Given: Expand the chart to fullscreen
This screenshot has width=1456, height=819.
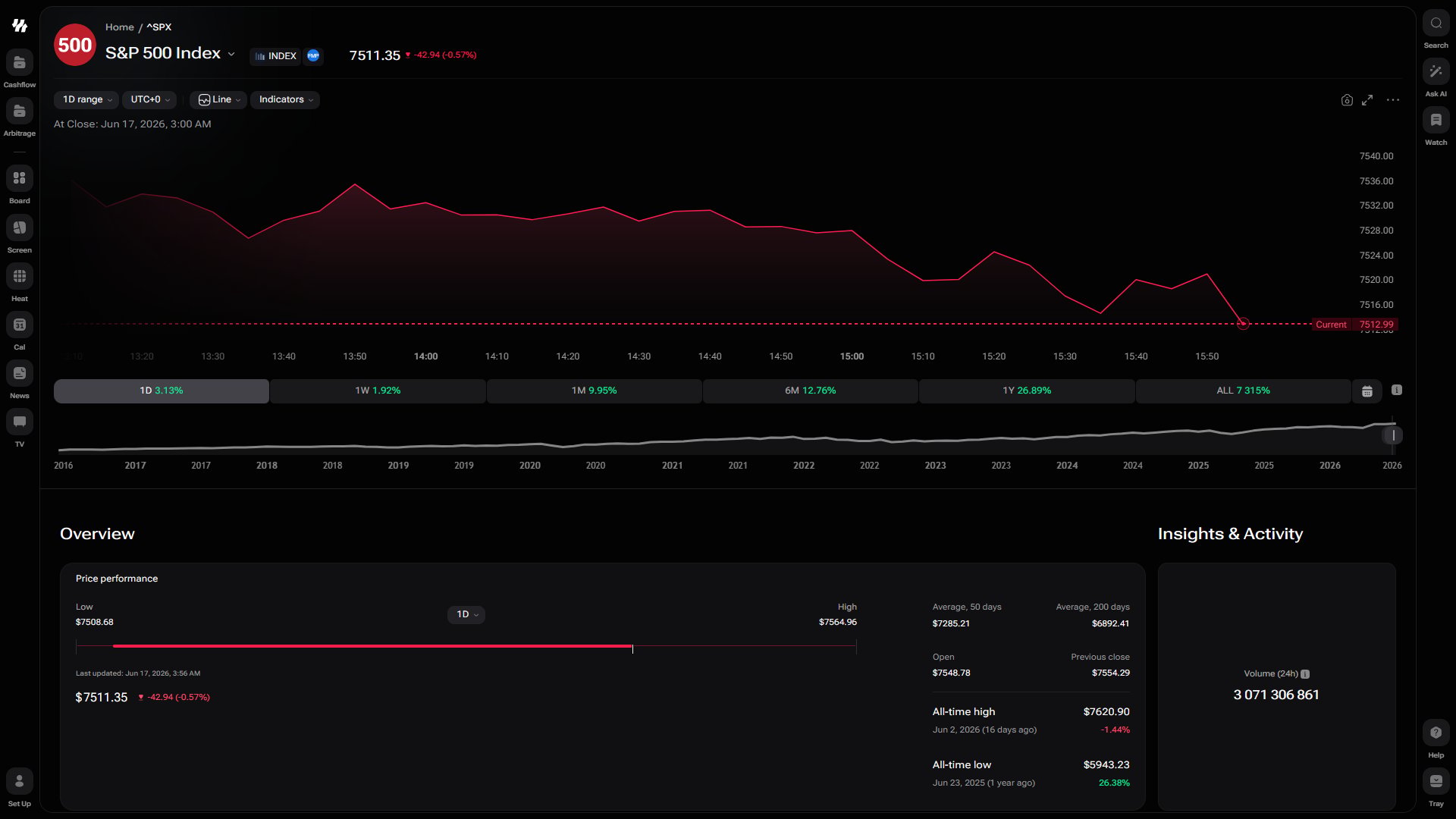Looking at the screenshot, I should tap(1367, 100).
